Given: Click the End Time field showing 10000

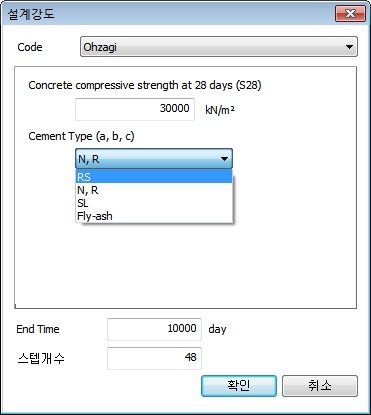Looking at the screenshot, I should tap(154, 329).
